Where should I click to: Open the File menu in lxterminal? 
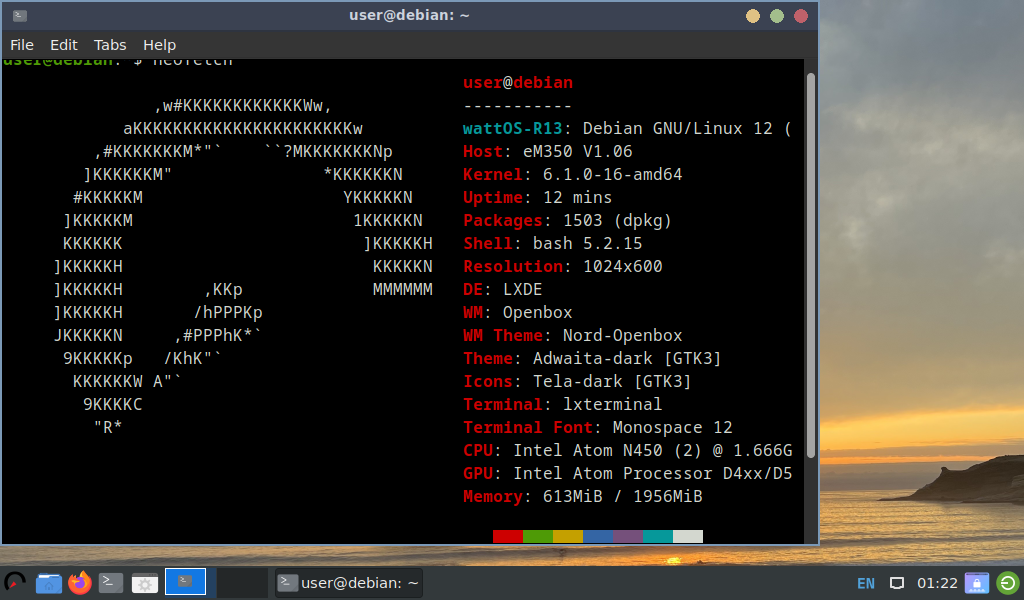click(x=22, y=45)
